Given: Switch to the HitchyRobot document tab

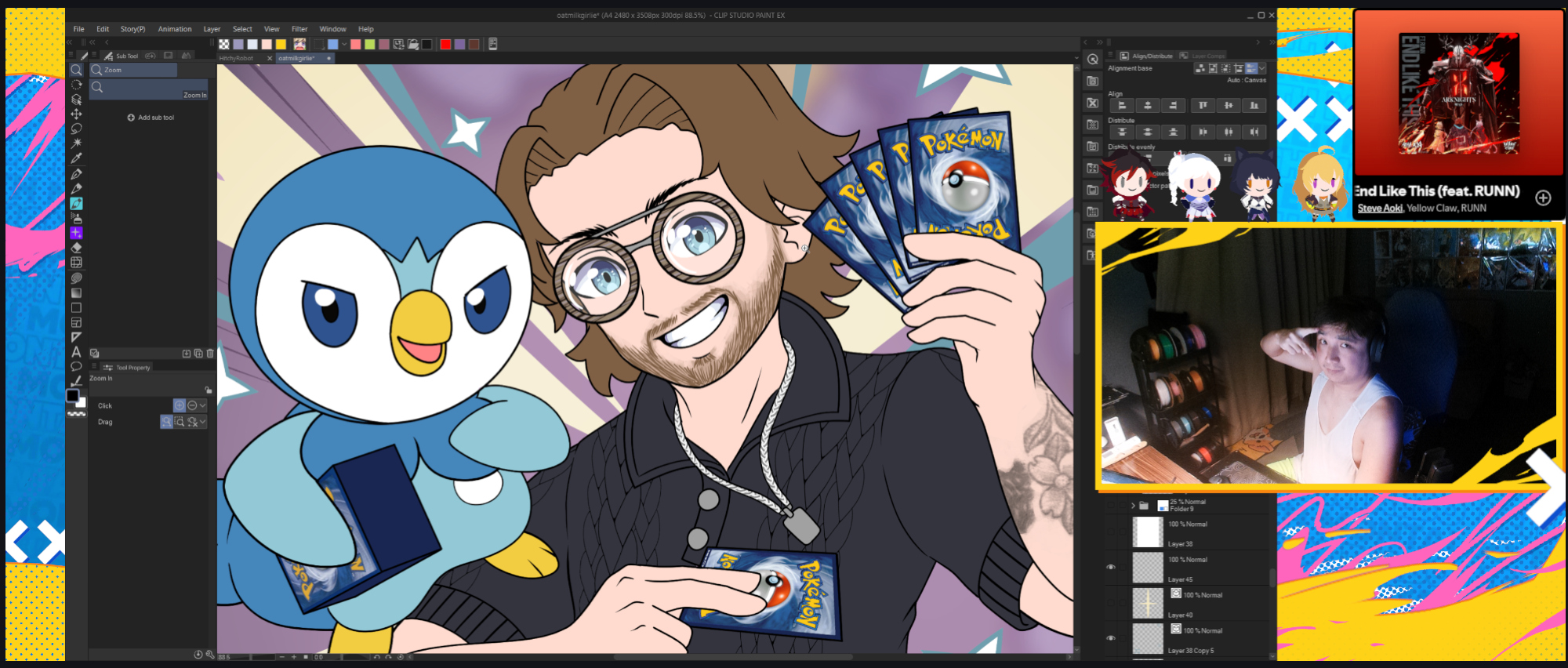Looking at the screenshot, I should [237, 58].
